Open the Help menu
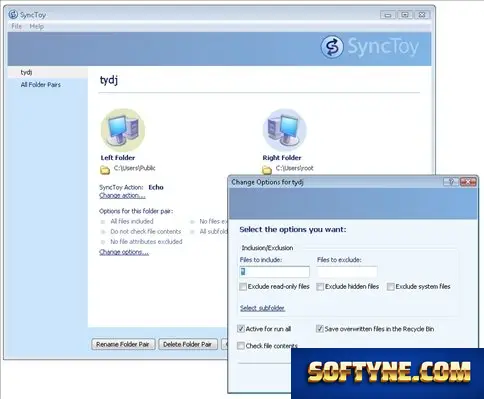Screen dimensions: 484x399 pyautogui.click(x=36, y=26)
